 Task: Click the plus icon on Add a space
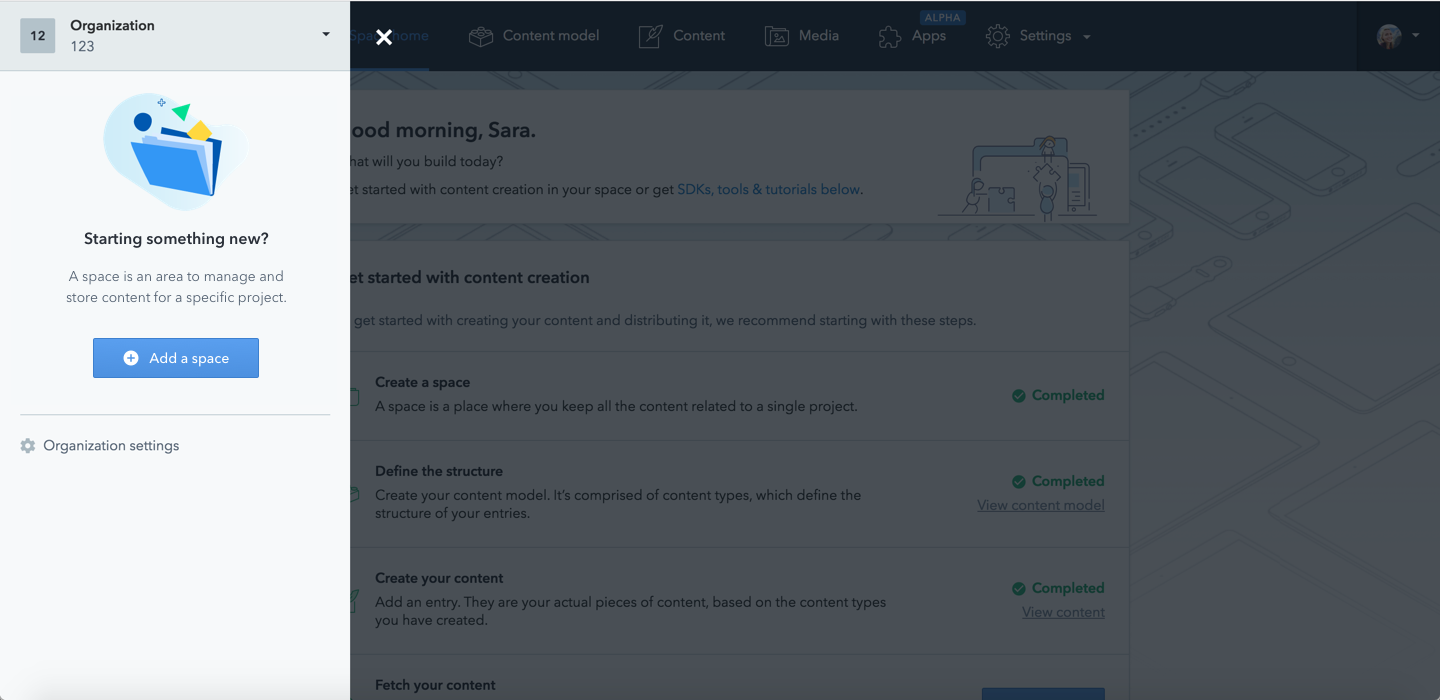[x=131, y=358]
